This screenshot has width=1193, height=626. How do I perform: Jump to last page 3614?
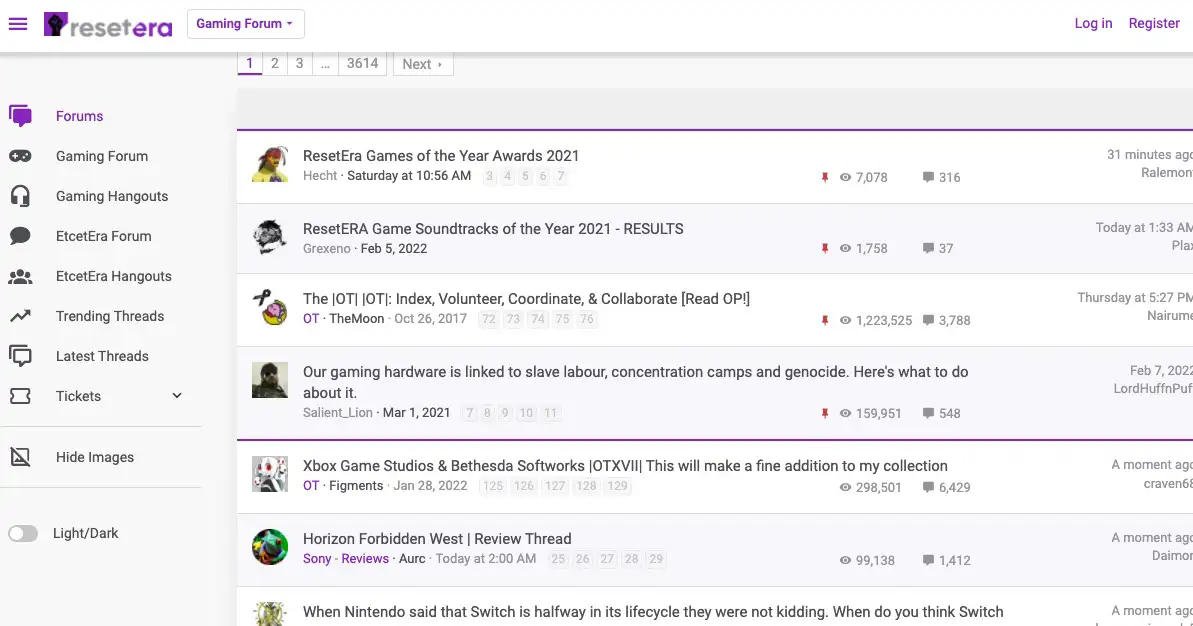coord(362,64)
